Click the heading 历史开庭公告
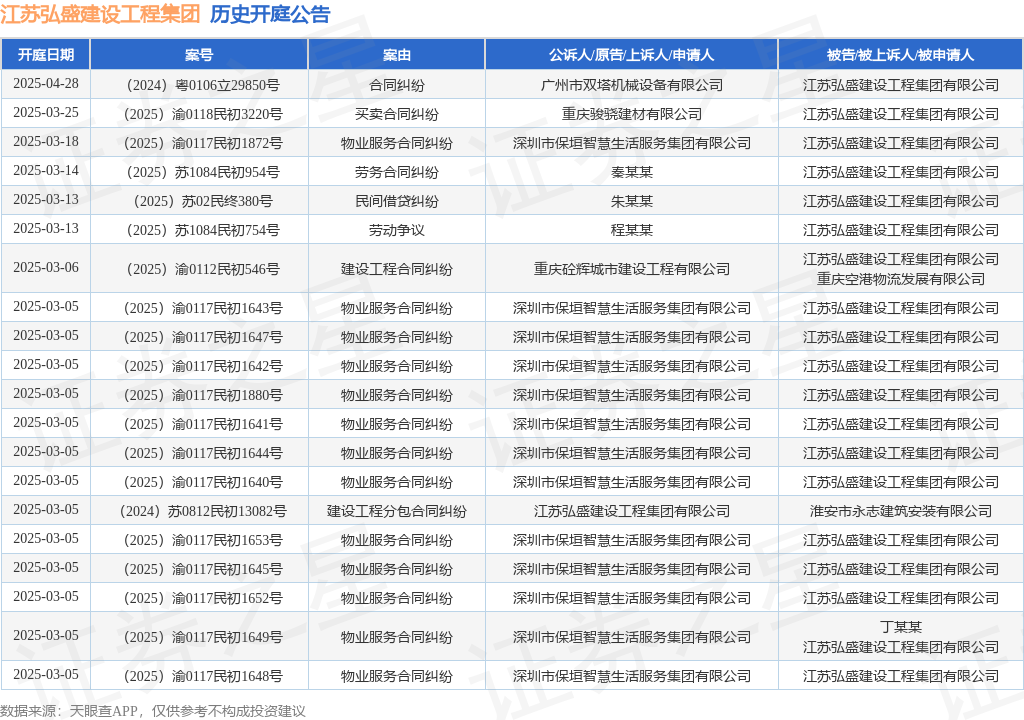 [270, 14]
